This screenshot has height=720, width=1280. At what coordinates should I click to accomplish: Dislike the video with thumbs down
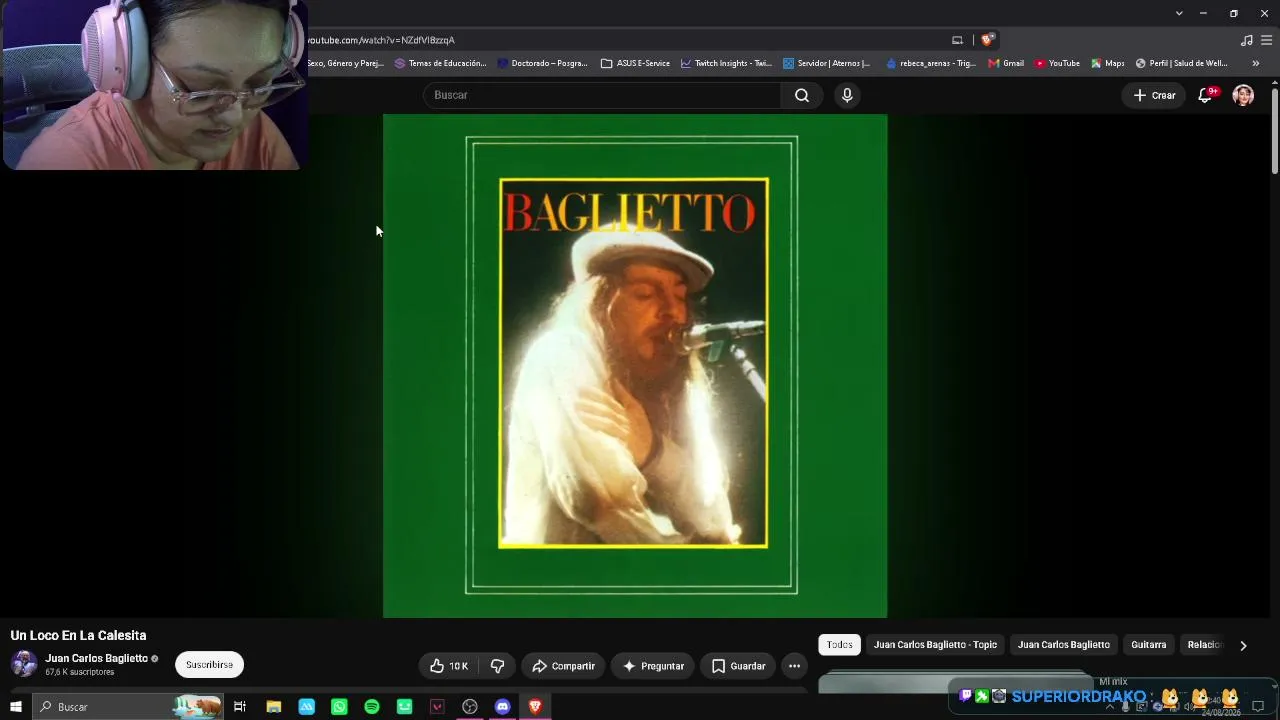click(x=497, y=666)
